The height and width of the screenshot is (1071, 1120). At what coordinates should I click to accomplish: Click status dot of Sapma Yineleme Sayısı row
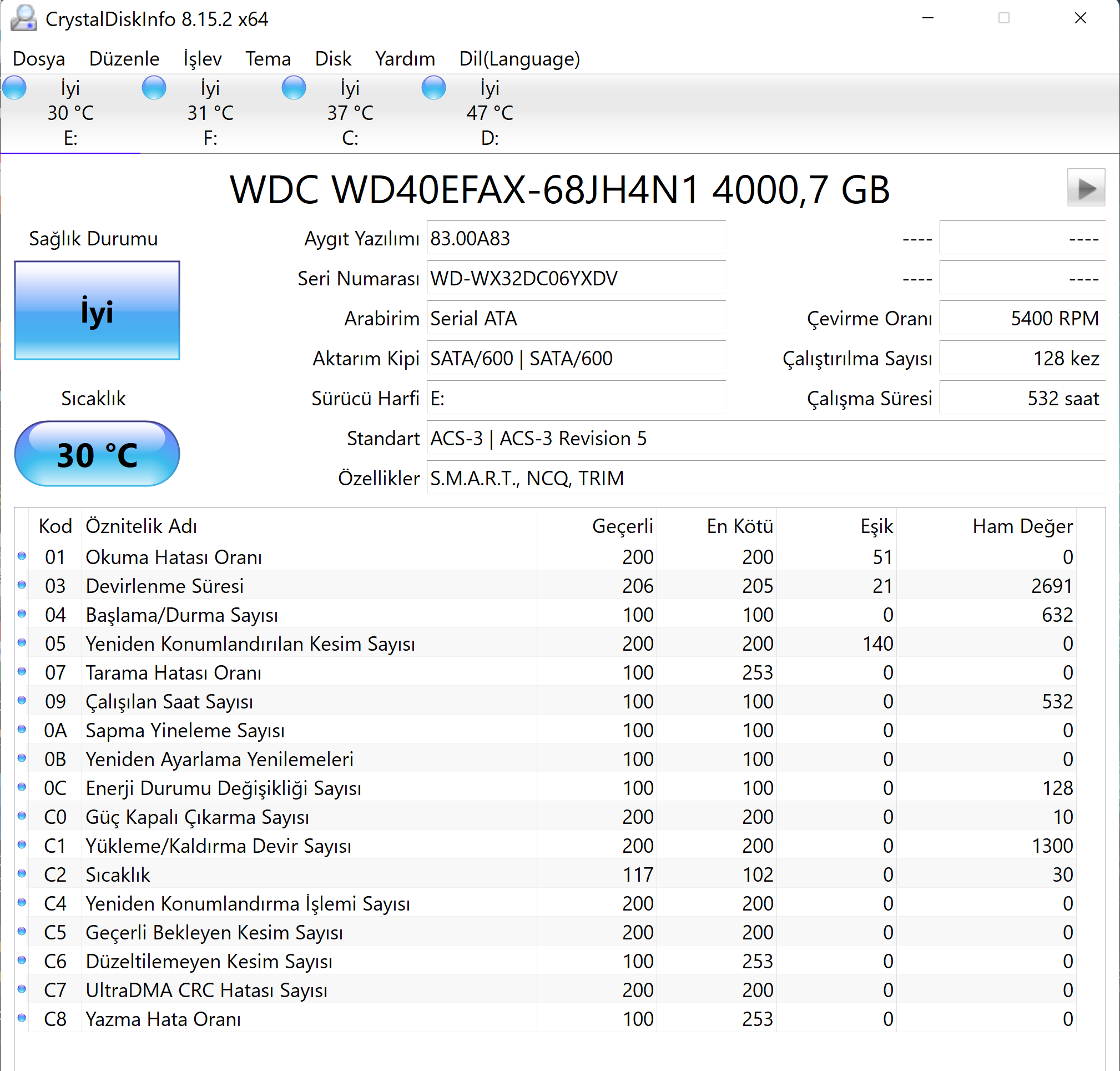pos(22,730)
